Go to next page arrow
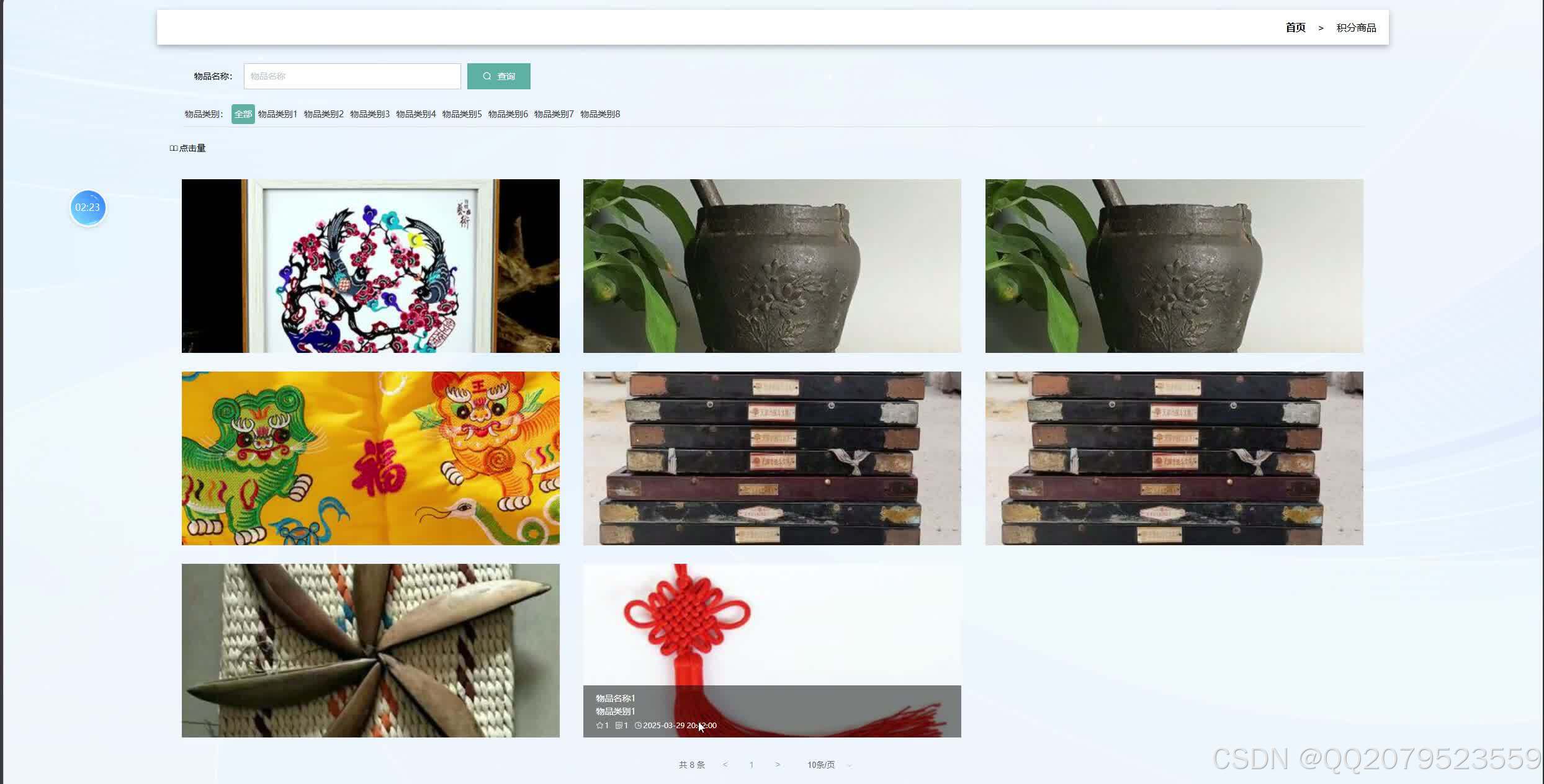Viewport: 1544px width, 784px height. [778, 765]
